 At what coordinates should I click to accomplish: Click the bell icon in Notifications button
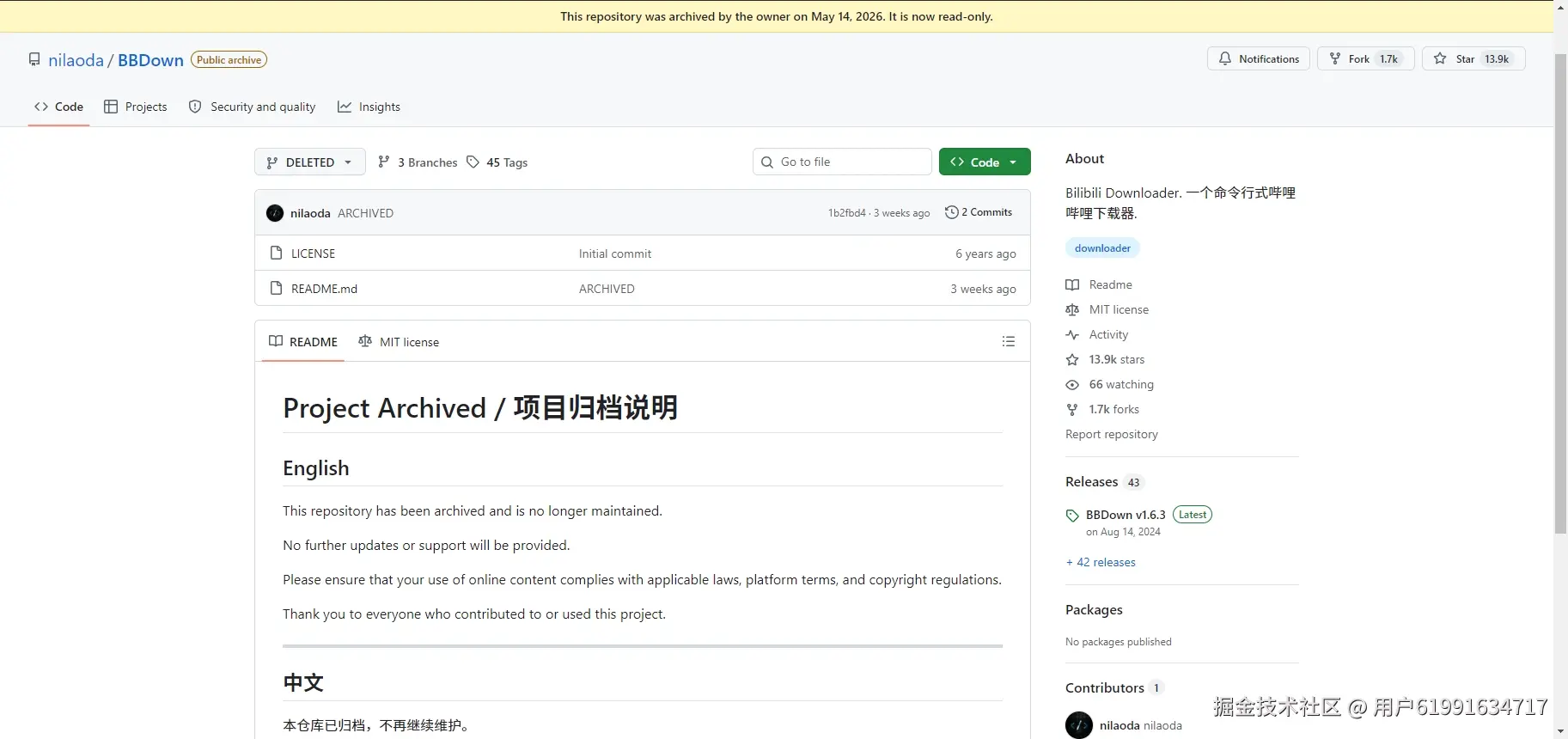tap(1225, 58)
